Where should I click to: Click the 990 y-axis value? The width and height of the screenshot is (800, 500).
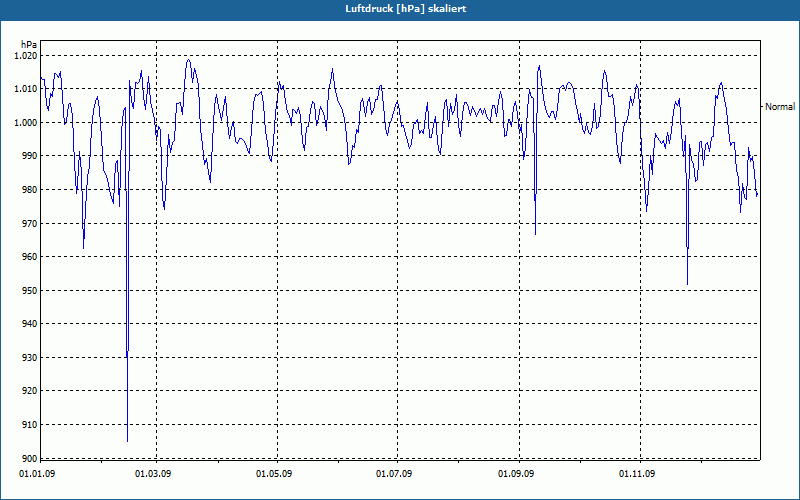pyautogui.click(x=31, y=156)
